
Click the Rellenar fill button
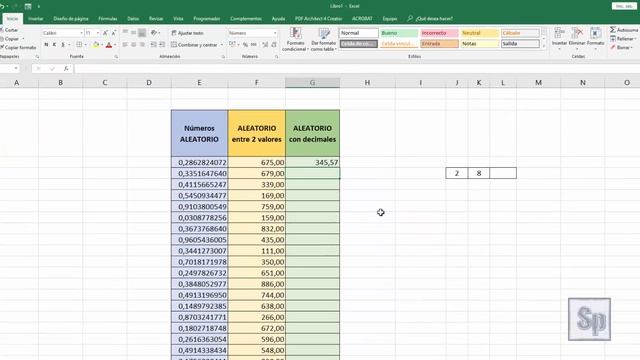[x=623, y=39]
